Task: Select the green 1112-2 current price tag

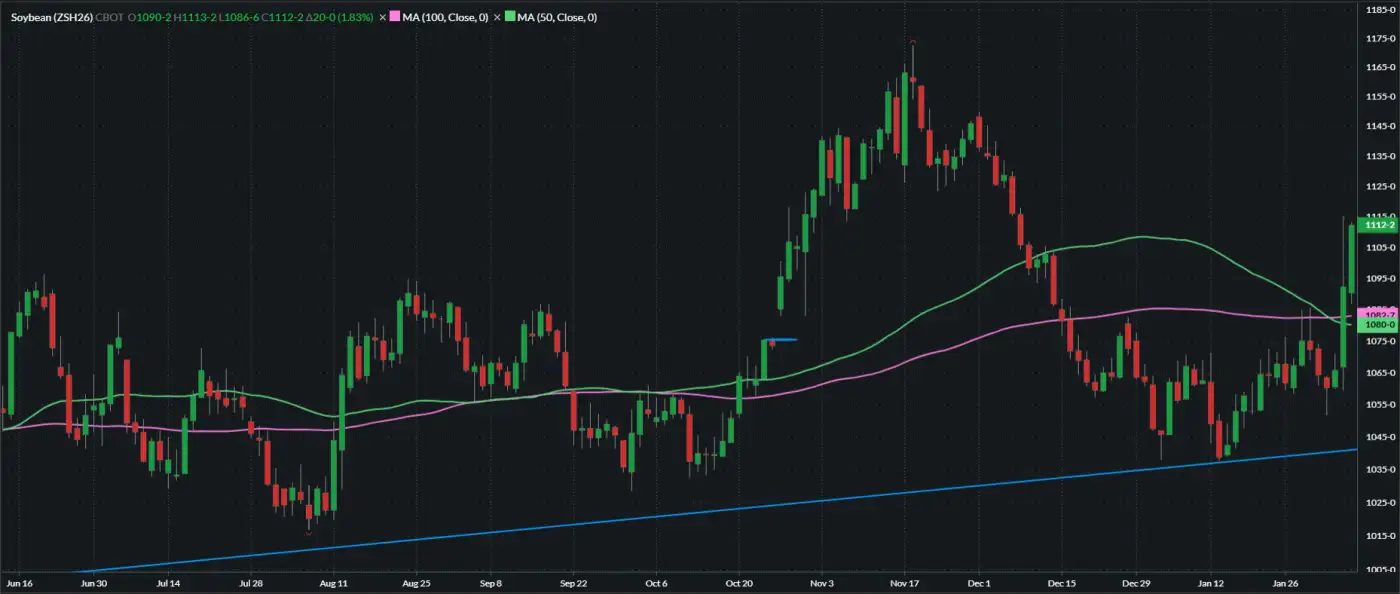Action: coord(1379,226)
